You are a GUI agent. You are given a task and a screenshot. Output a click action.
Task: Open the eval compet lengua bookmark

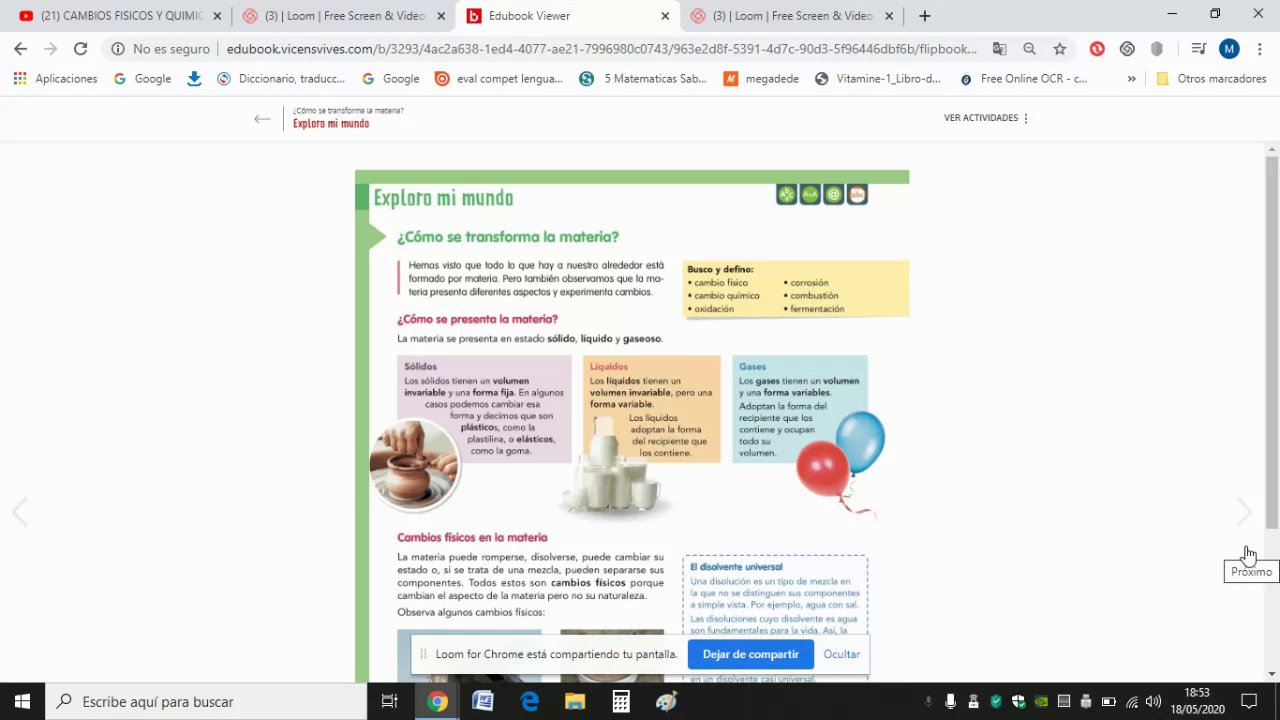pyautogui.click(x=499, y=78)
